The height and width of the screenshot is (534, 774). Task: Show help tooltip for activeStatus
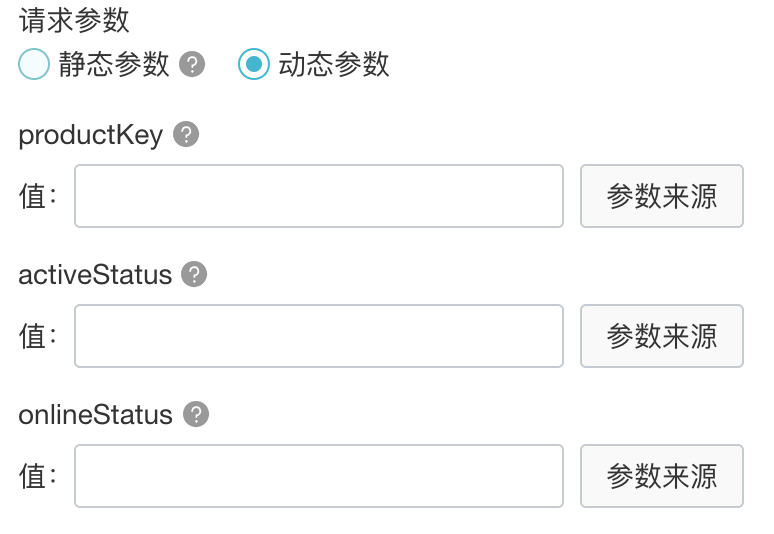[x=195, y=275]
